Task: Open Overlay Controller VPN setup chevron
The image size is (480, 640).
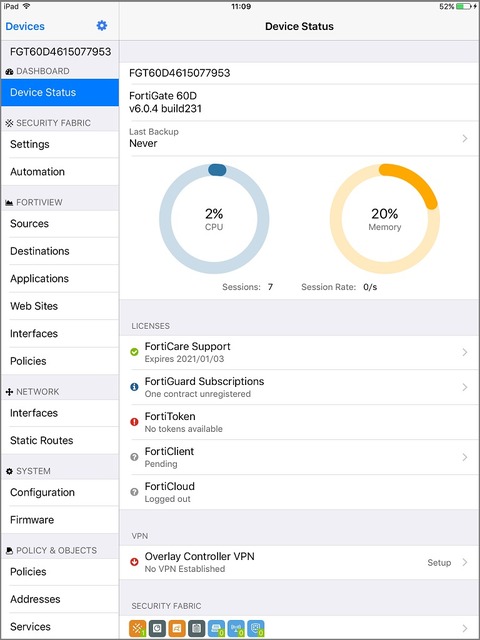Action: pyautogui.click(x=465, y=562)
